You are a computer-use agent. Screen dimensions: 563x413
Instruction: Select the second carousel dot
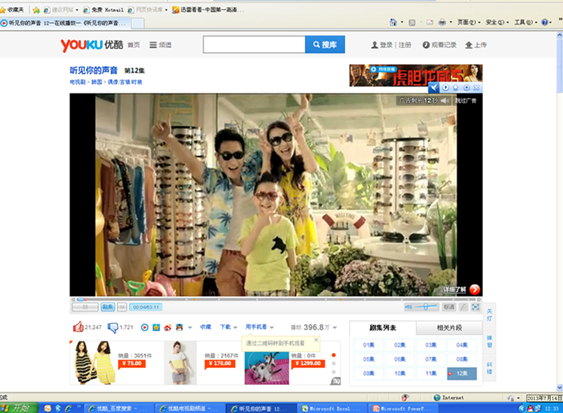[x=334, y=364]
